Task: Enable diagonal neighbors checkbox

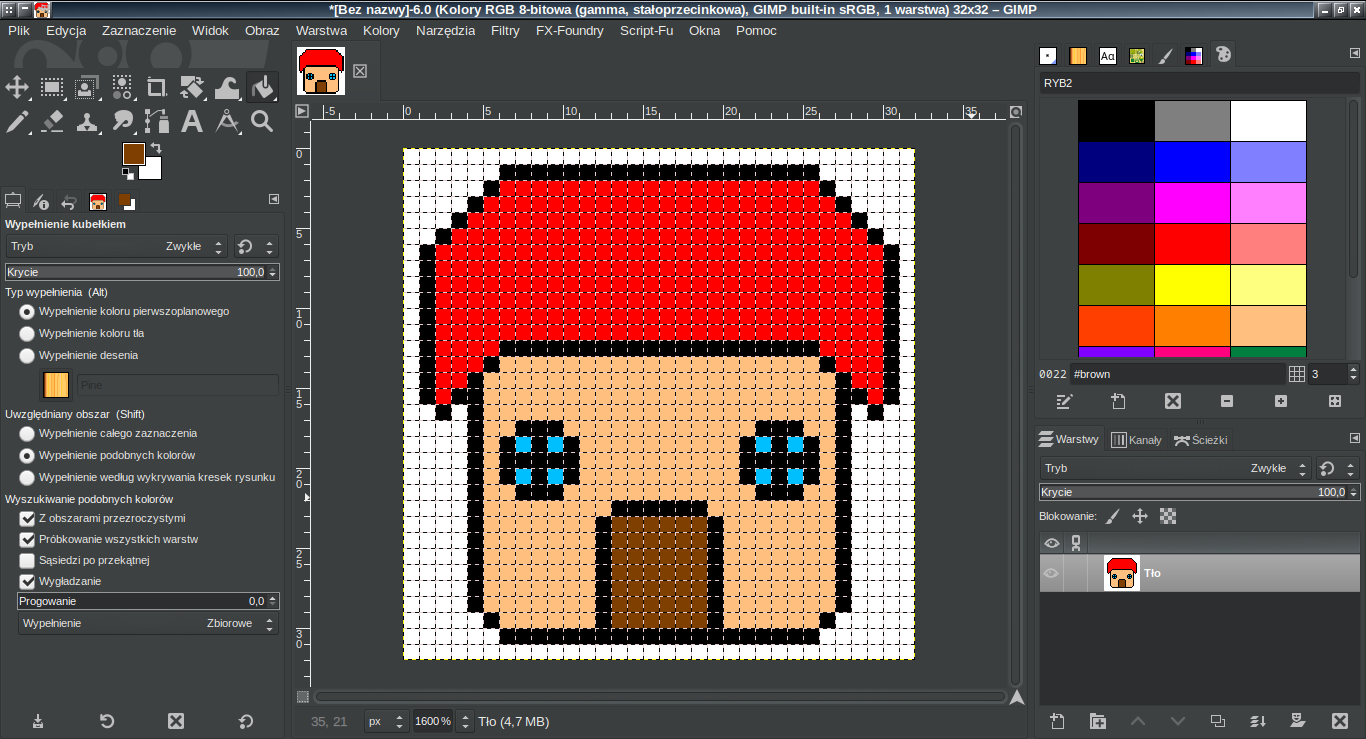Action: click(x=27, y=561)
